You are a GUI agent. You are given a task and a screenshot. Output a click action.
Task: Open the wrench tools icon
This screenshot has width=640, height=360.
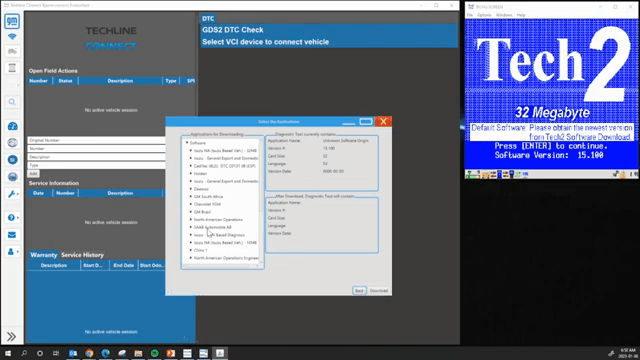coord(12,194)
